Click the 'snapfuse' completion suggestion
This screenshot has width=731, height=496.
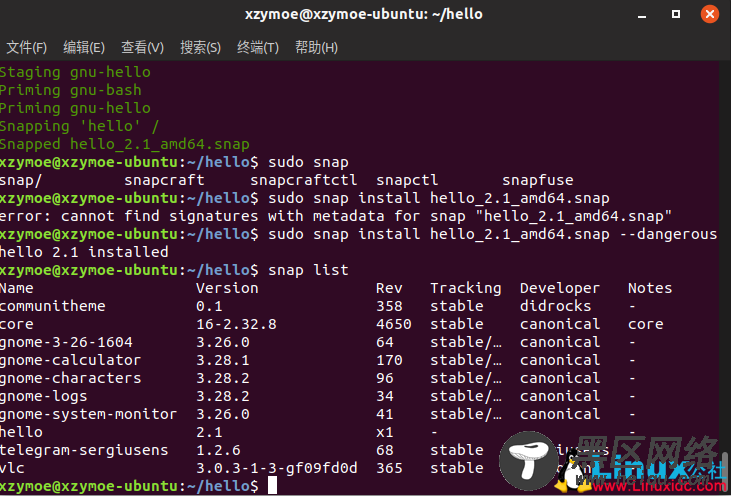[x=538, y=180]
